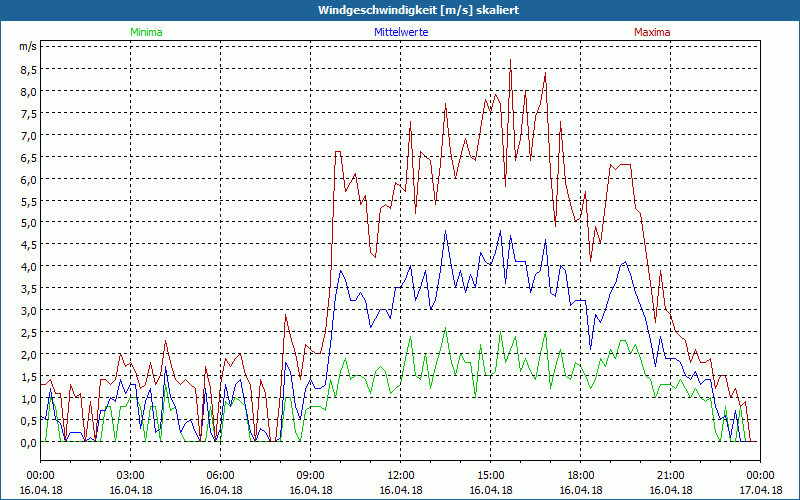Click the highest red Maxima peak near 15:40
Image resolution: width=800 pixels, height=500 pixels.
tap(510, 60)
